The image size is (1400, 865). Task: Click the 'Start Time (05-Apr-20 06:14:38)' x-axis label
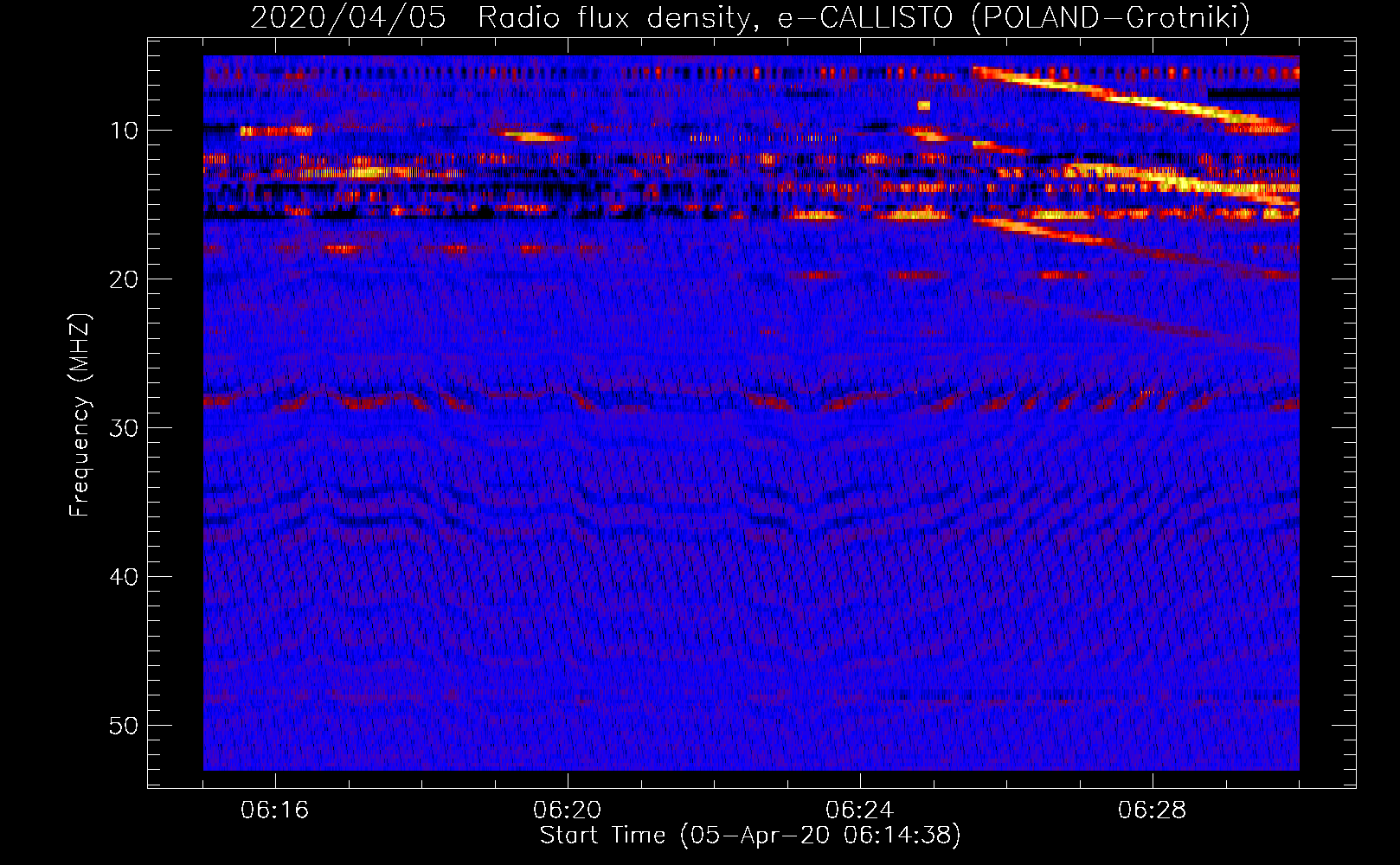click(750, 836)
